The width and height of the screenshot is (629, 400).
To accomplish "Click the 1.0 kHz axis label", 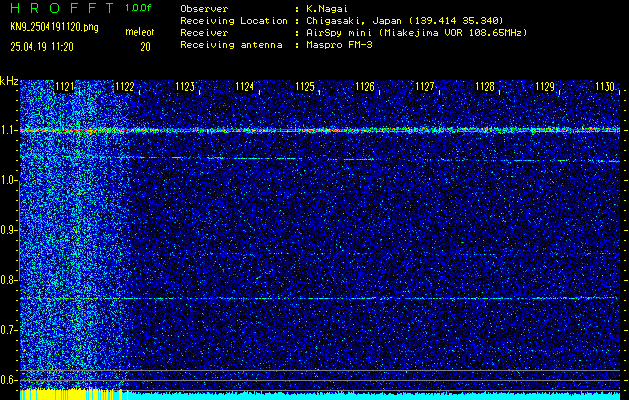I will (x=8, y=180).
